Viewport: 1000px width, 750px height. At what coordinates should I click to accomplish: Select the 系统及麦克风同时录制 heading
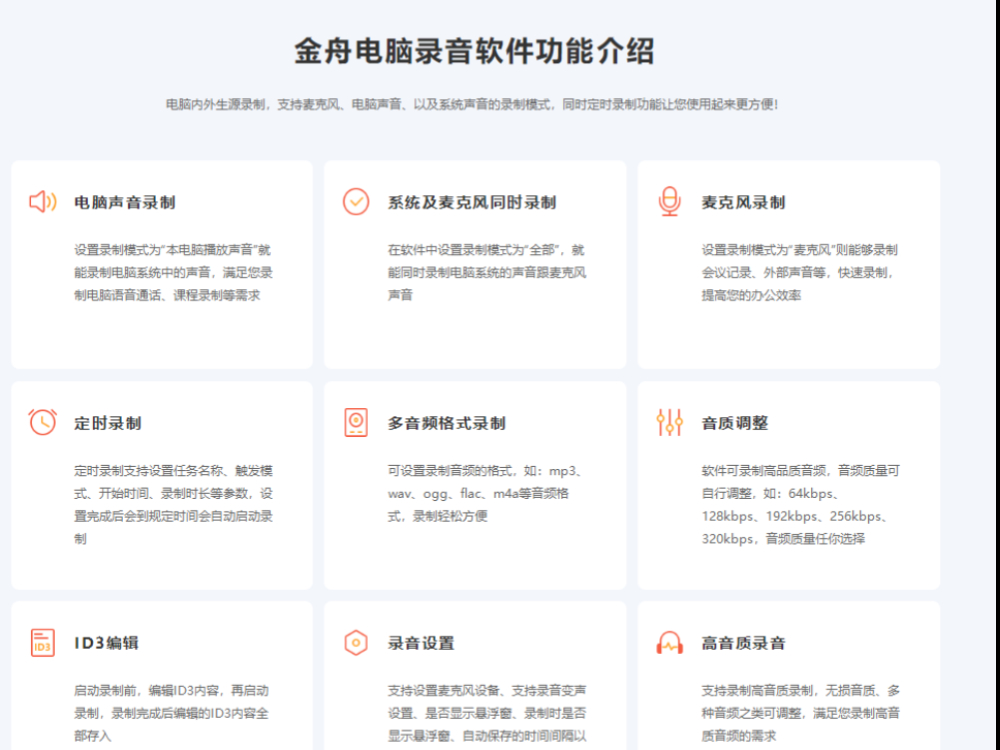[x=472, y=203]
